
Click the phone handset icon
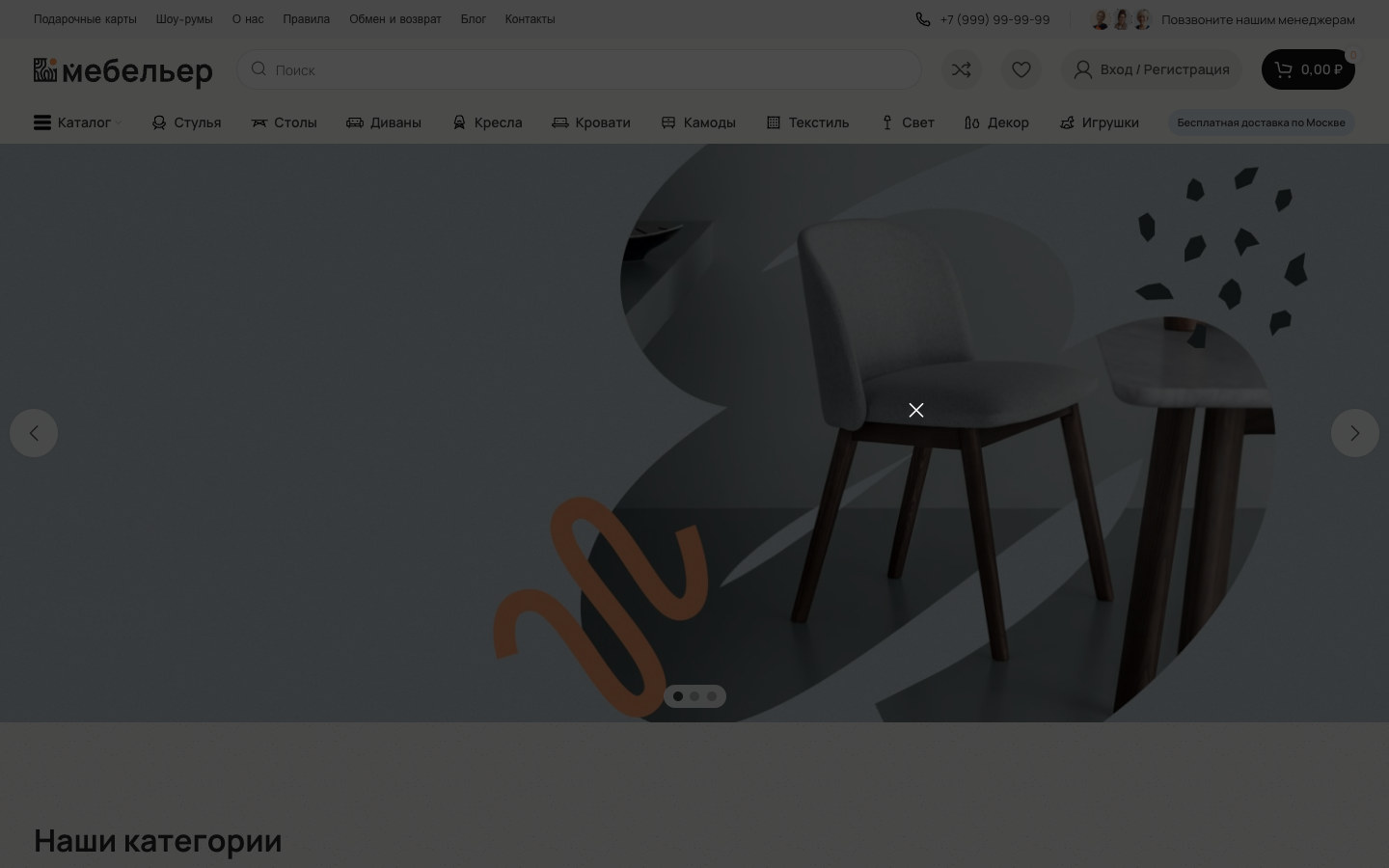click(x=923, y=19)
